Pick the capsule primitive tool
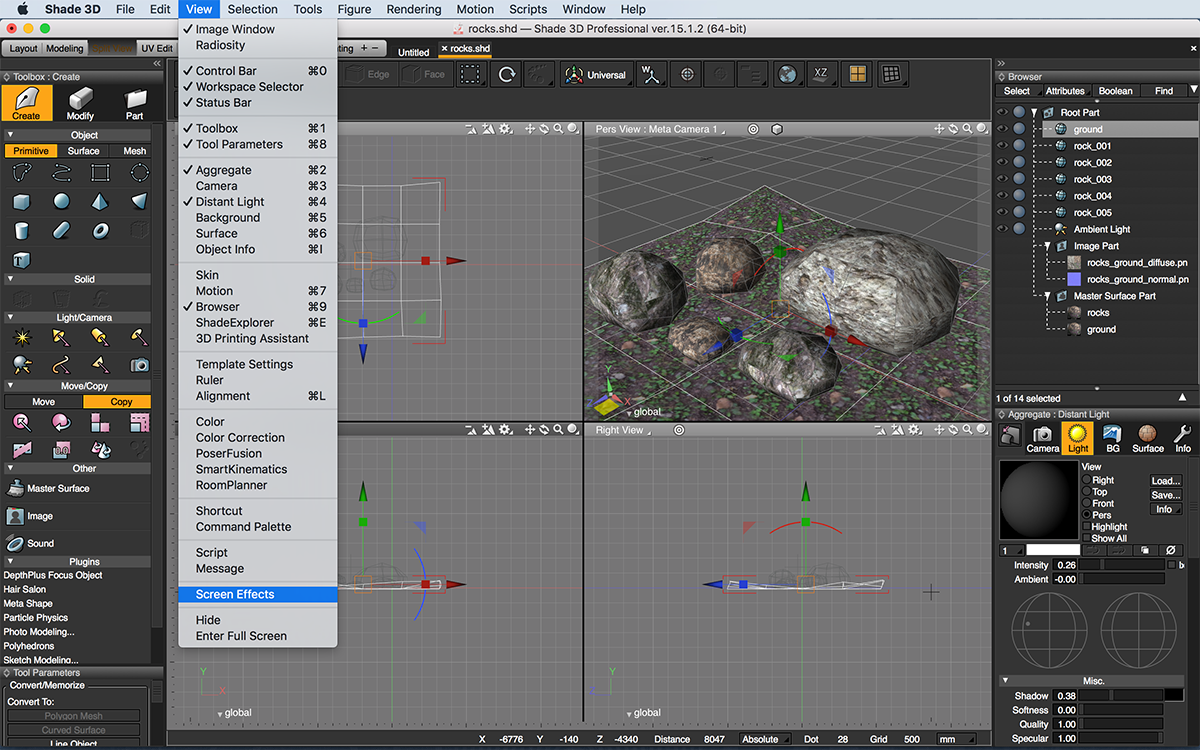 [61, 231]
